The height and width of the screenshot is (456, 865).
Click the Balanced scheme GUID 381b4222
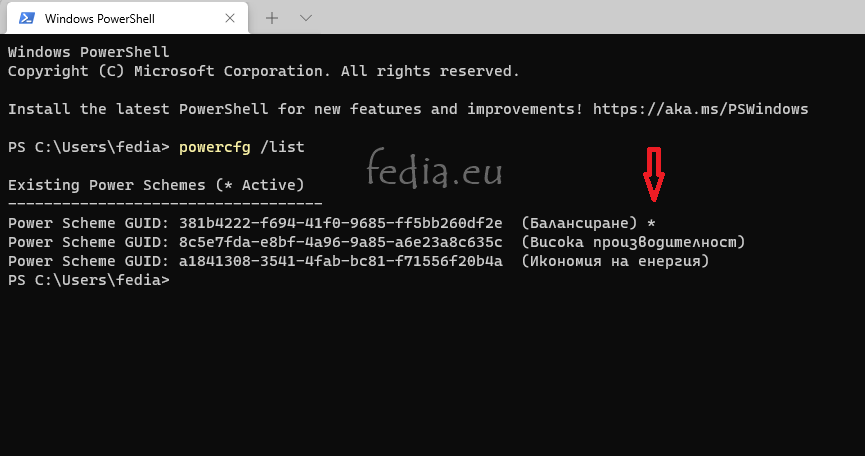340,223
